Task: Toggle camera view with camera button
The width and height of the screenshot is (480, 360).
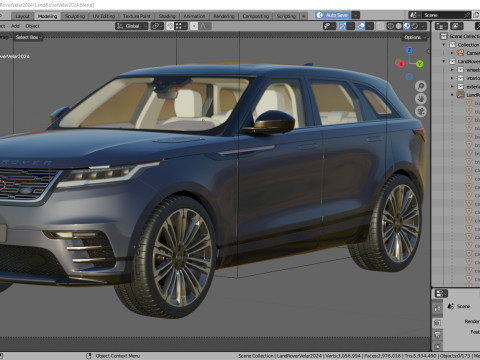Action: click(x=421, y=111)
